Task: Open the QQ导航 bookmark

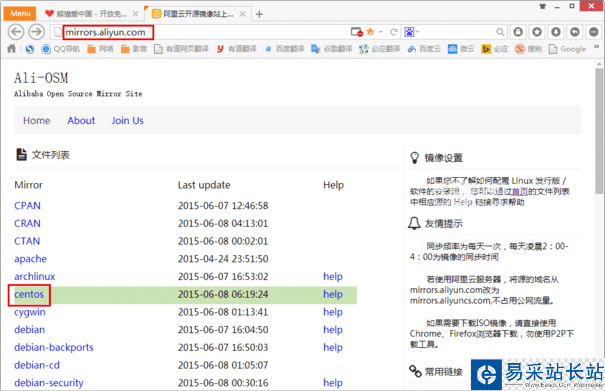Action: coord(61,49)
